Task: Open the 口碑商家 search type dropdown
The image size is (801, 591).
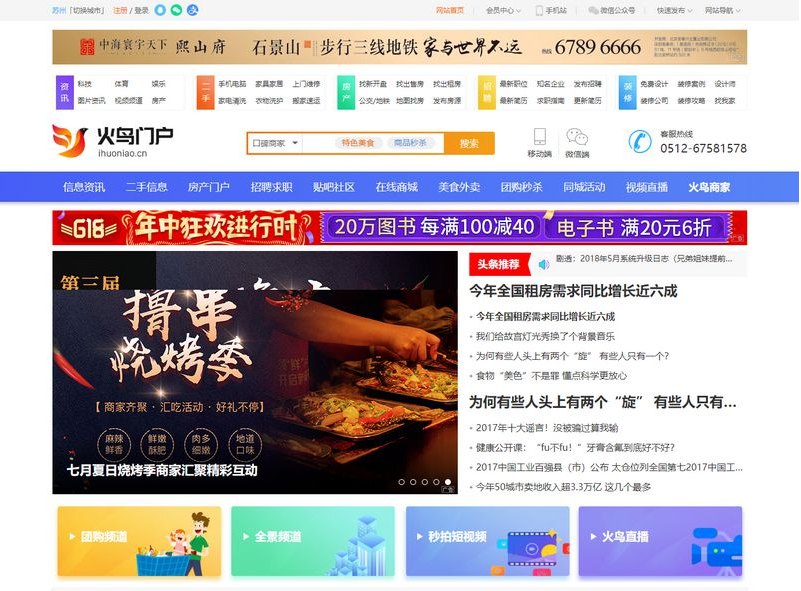Action: [x=275, y=143]
